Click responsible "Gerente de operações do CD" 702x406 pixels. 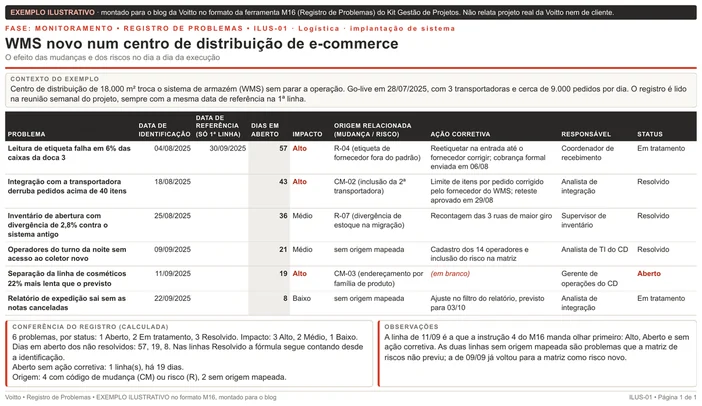(589, 278)
